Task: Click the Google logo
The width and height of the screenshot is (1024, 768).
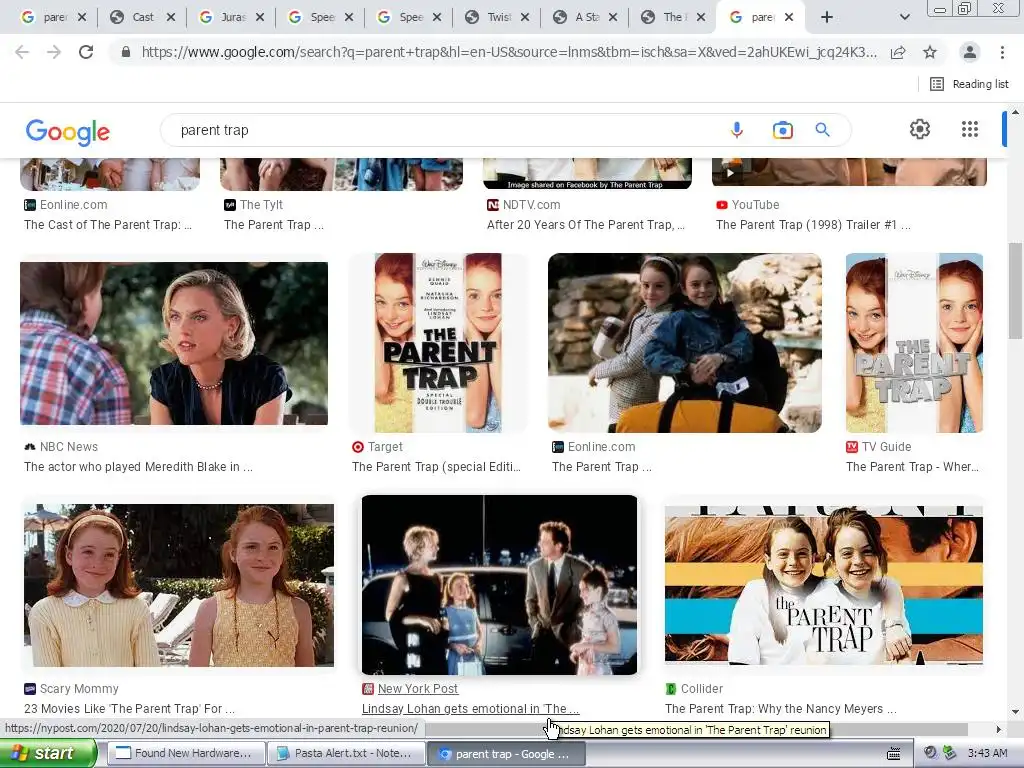Action: [68, 131]
